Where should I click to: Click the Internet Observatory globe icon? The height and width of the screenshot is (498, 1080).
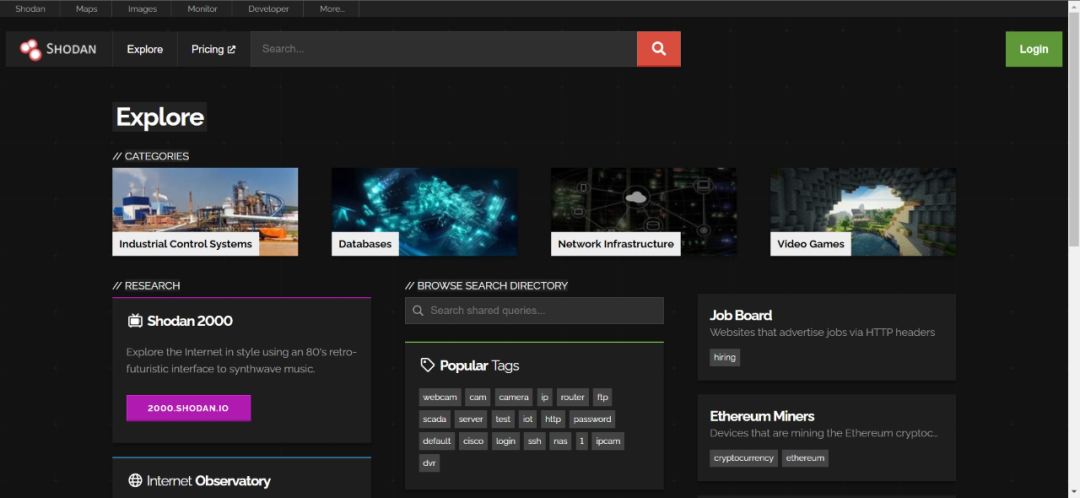point(135,480)
